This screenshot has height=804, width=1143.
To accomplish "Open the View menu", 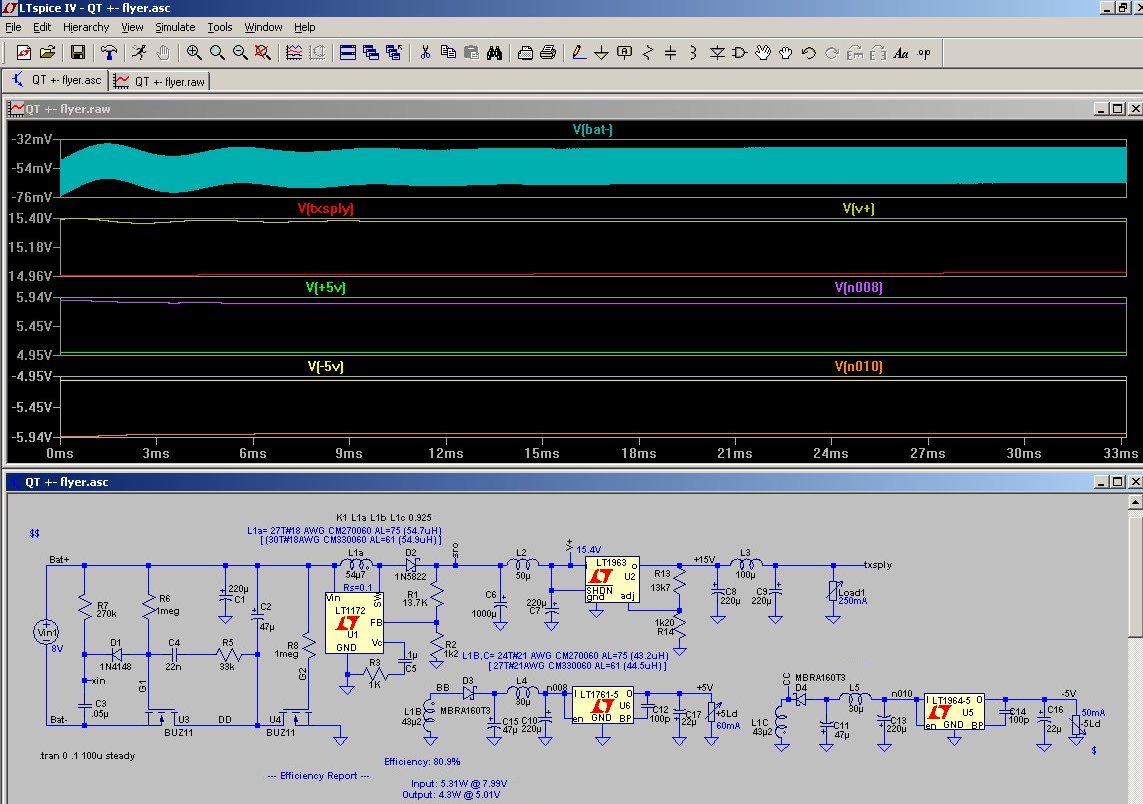I will (x=132, y=27).
